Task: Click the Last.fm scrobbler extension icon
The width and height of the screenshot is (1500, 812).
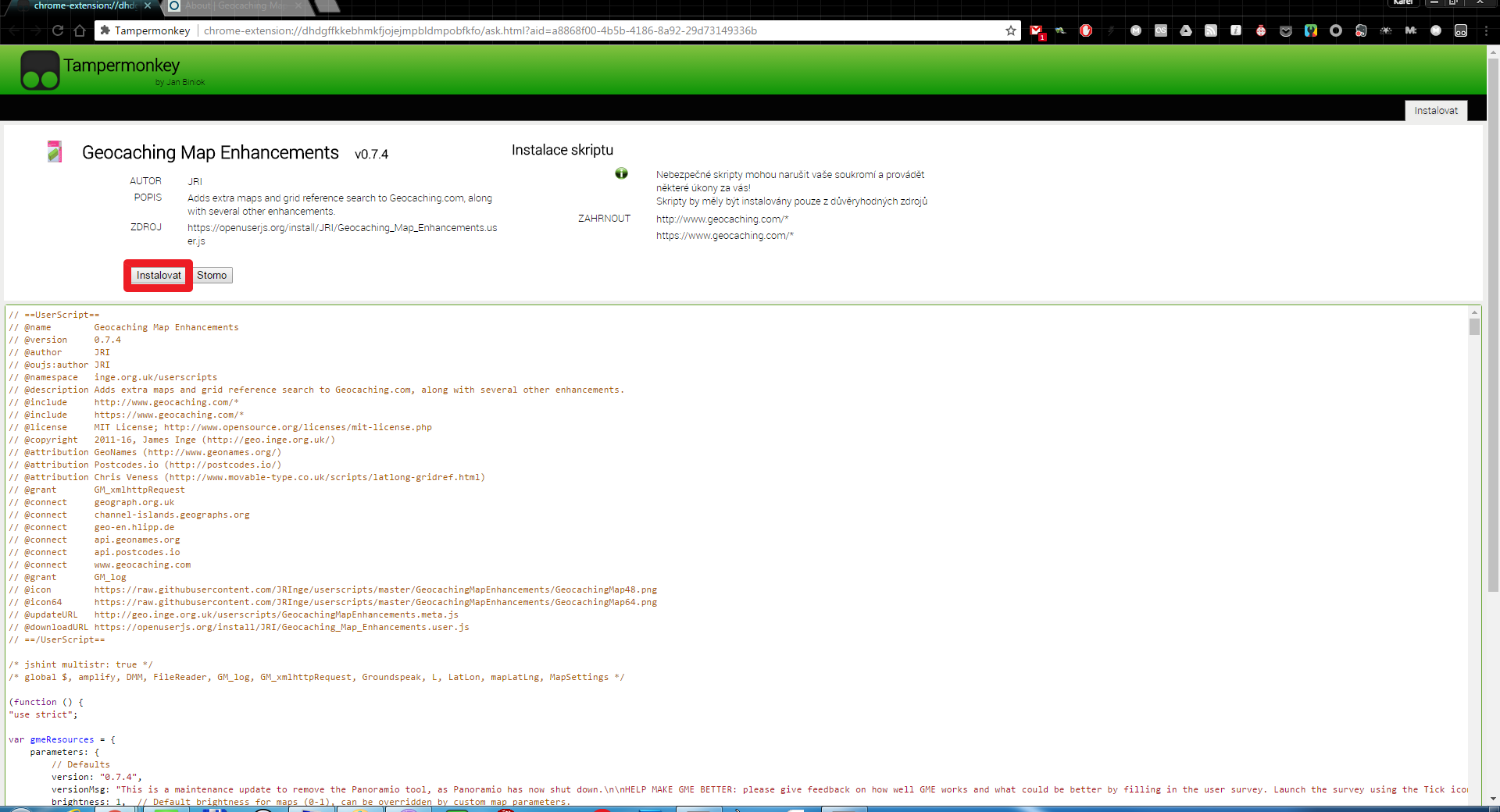Action: [1161, 30]
